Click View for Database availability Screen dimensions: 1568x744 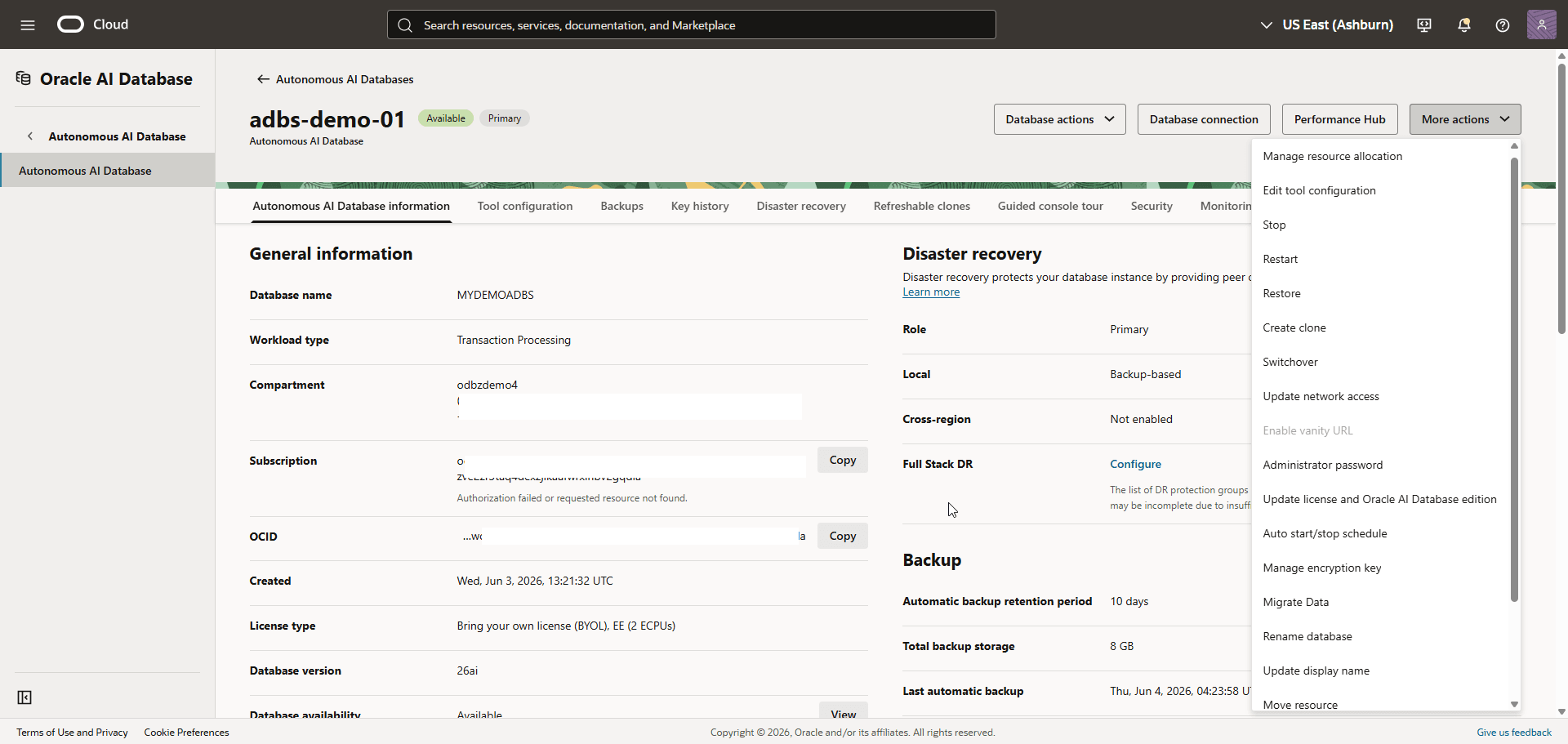[x=844, y=711]
